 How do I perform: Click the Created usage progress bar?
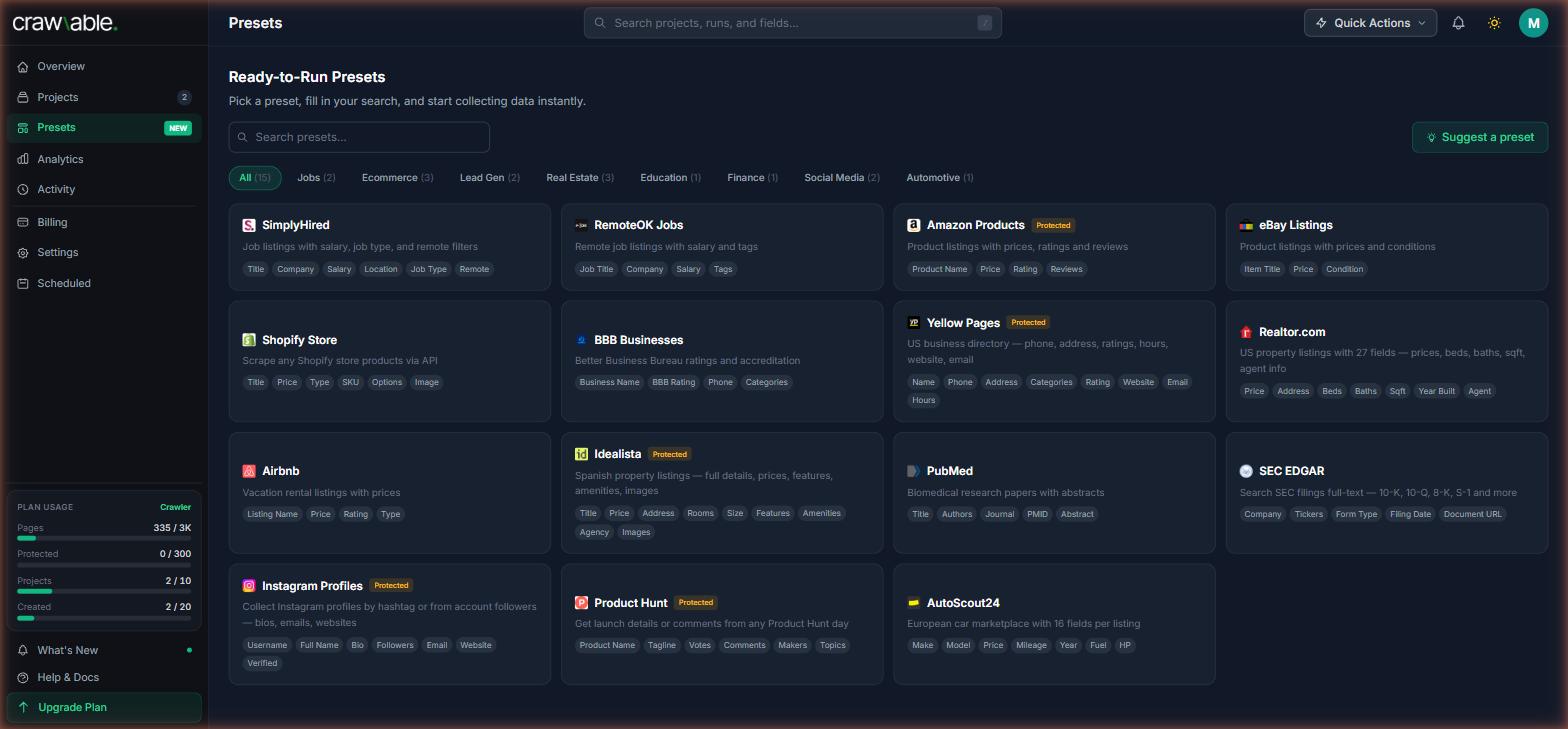tap(104, 618)
